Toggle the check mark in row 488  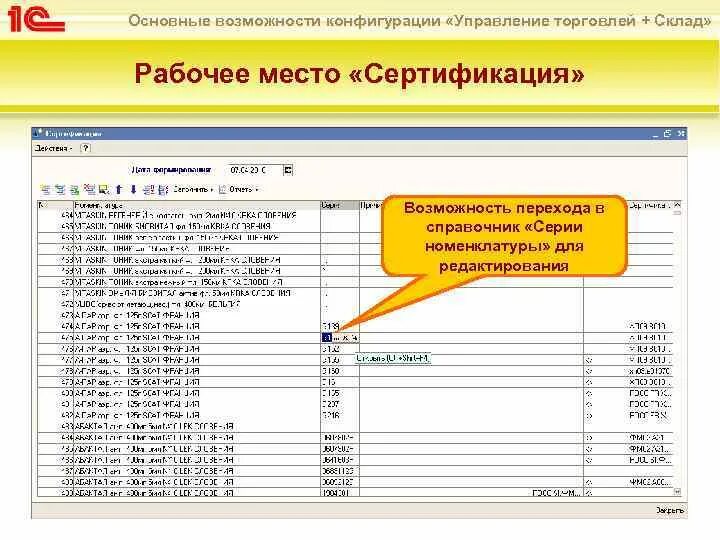click(590, 482)
